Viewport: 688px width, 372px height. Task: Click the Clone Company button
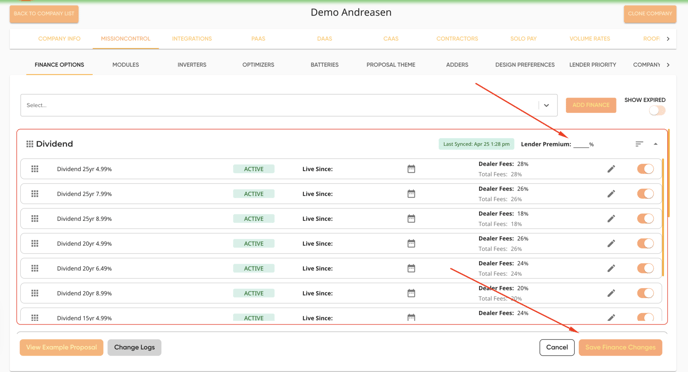pos(650,14)
